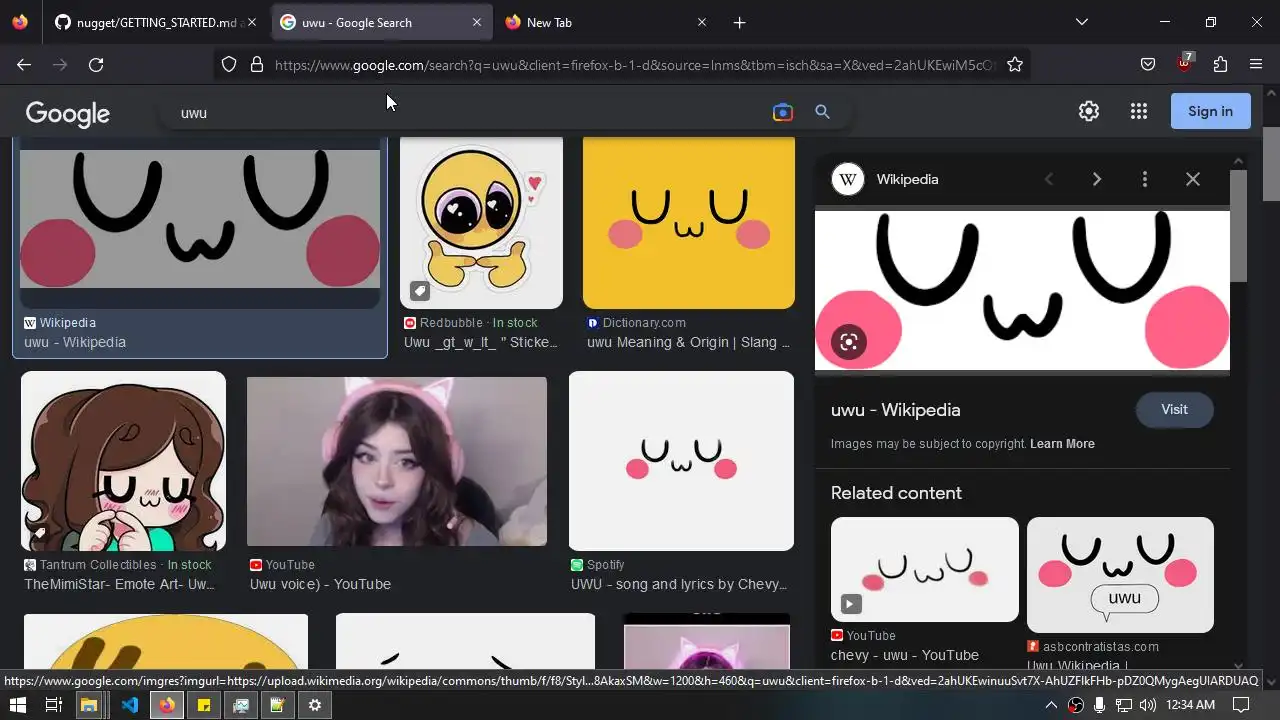
Task: Click the Sign in button
Action: (1210, 111)
